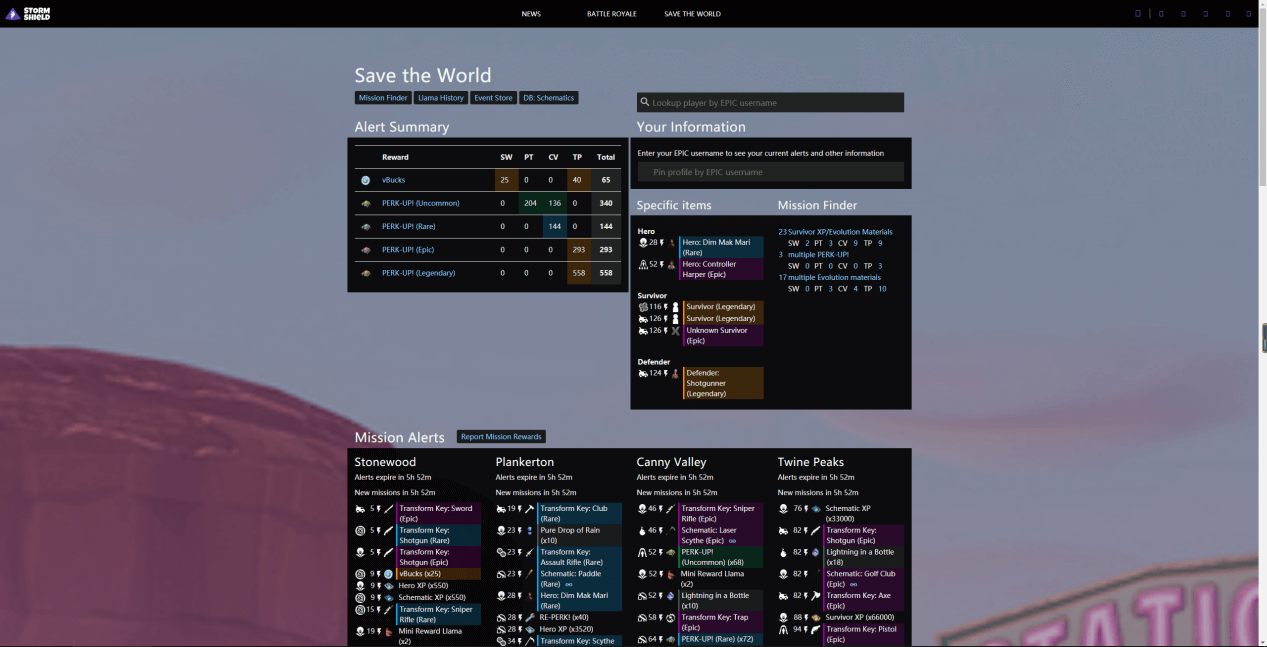Click the Storm Shield logo
Viewport: 1267px width, 647px height.
28,14
